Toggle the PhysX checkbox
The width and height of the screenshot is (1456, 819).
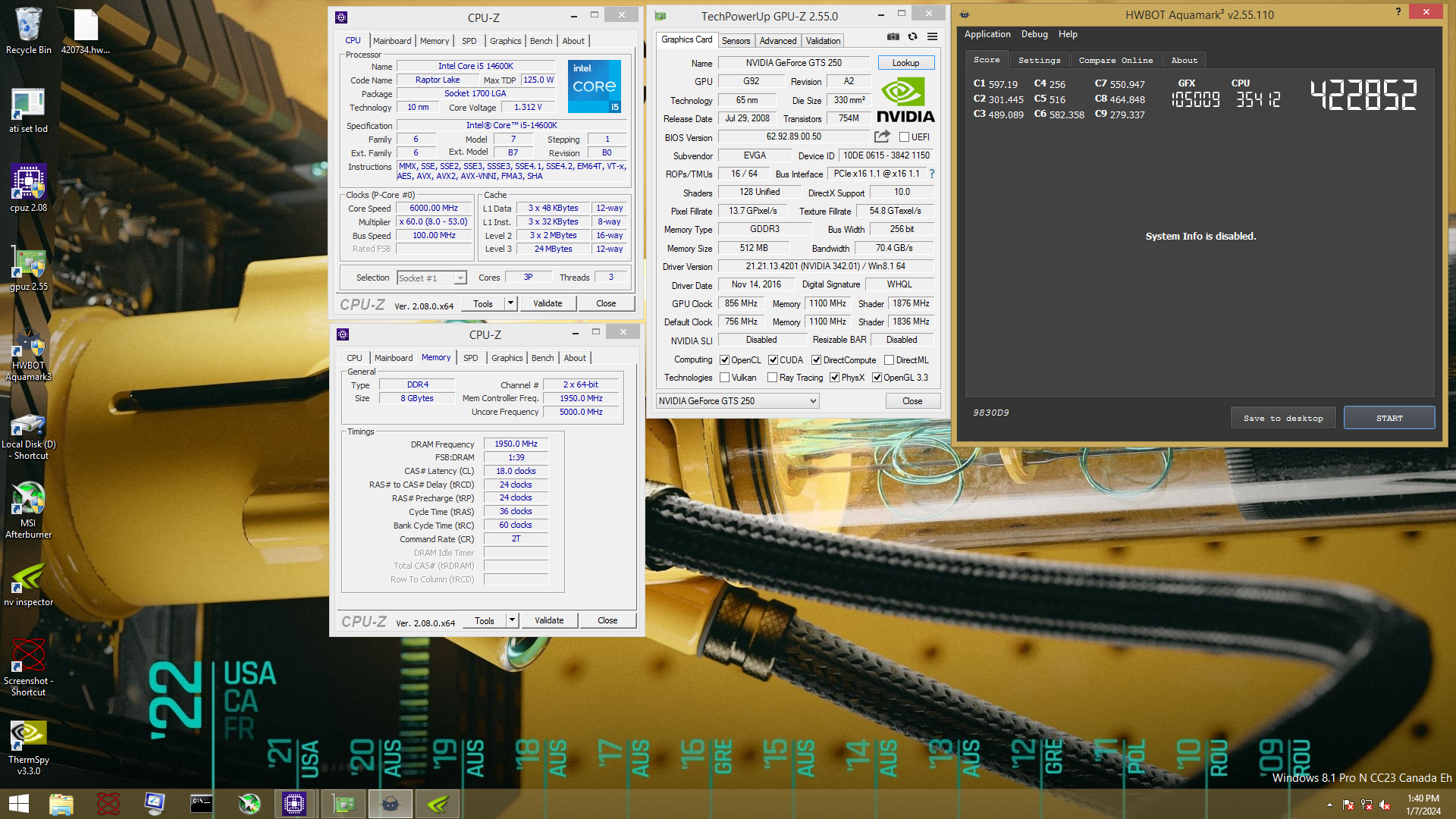tap(834, 378)
